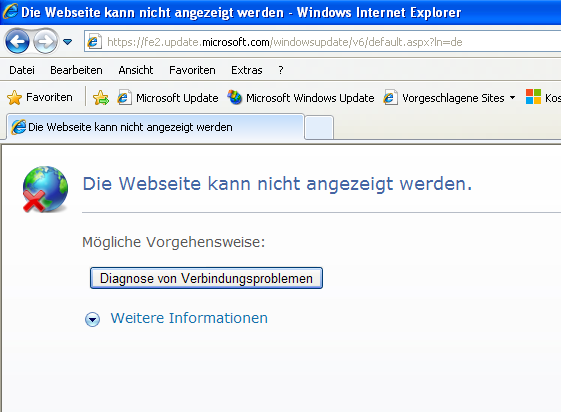
Task: Click the Diagnose von Verbindungsproblemen button
Action: pos(206,278)
